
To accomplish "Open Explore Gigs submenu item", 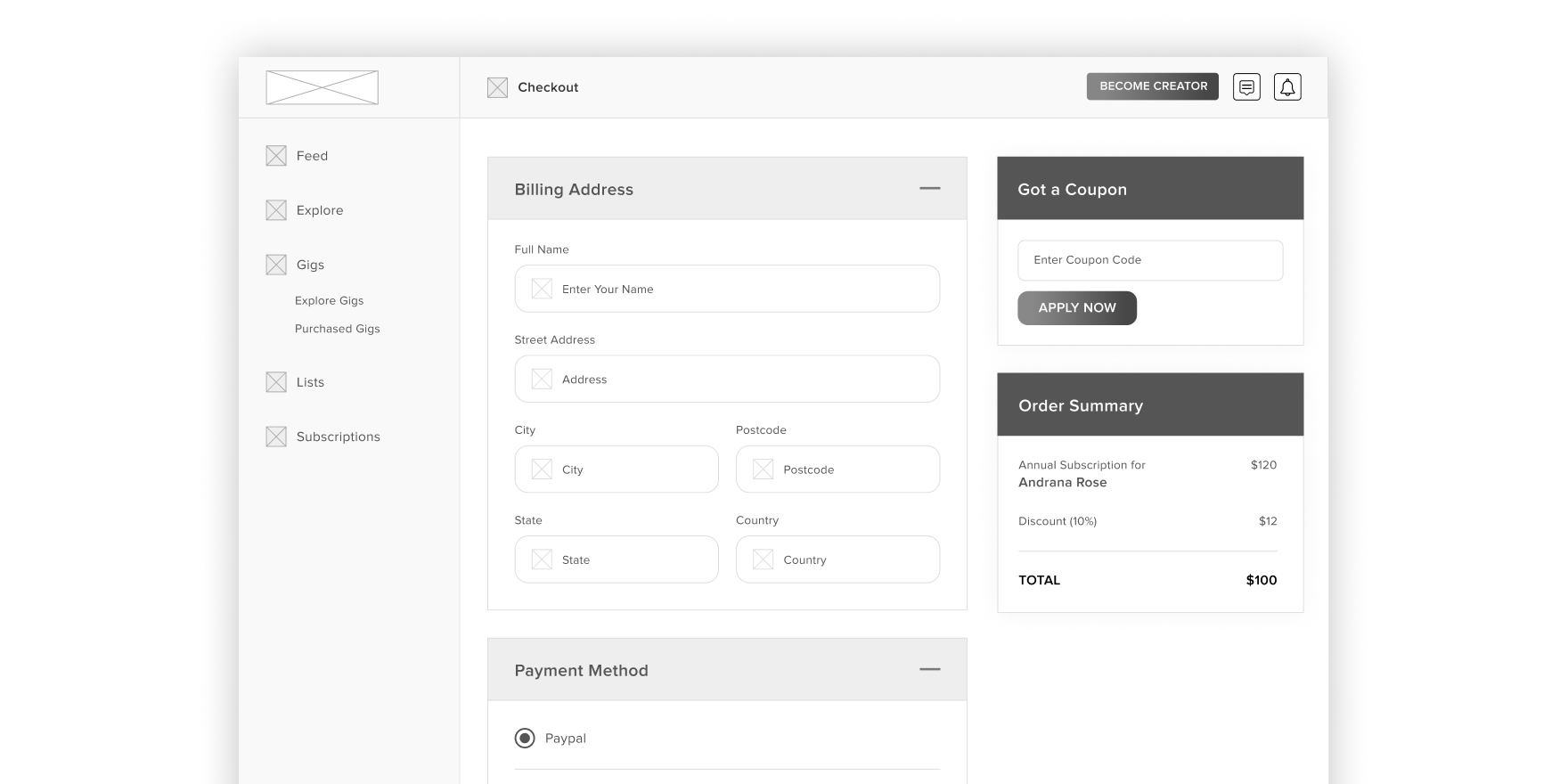I will pyautogui.click(x=329, y=301).
